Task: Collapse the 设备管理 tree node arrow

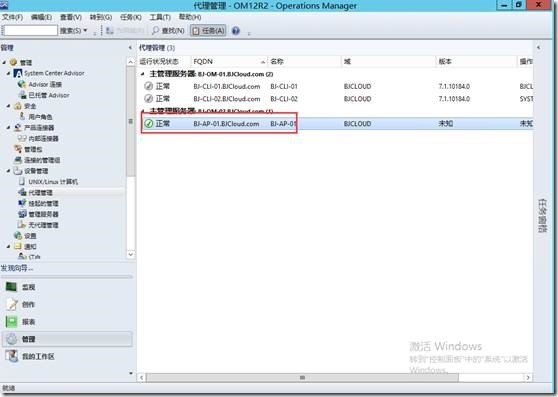Action: click(x=9, y=171)
